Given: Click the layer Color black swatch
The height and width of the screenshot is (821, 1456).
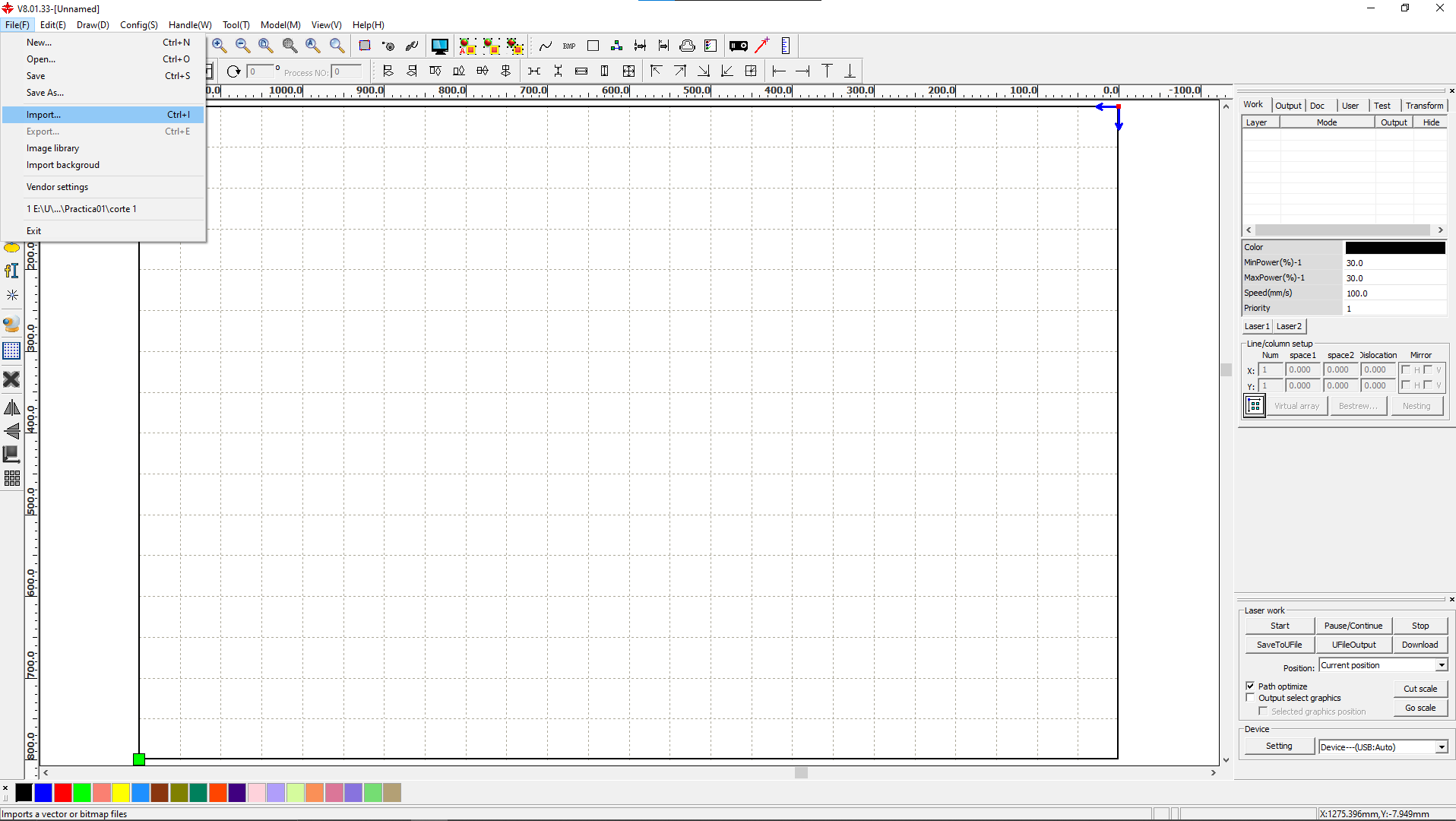Looking at the screenshot, I should click(1395, 248).
